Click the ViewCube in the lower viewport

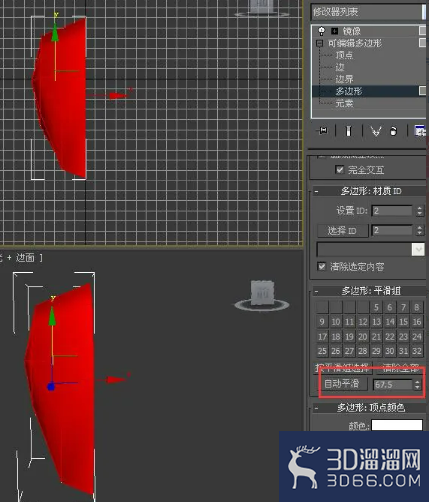262,294
